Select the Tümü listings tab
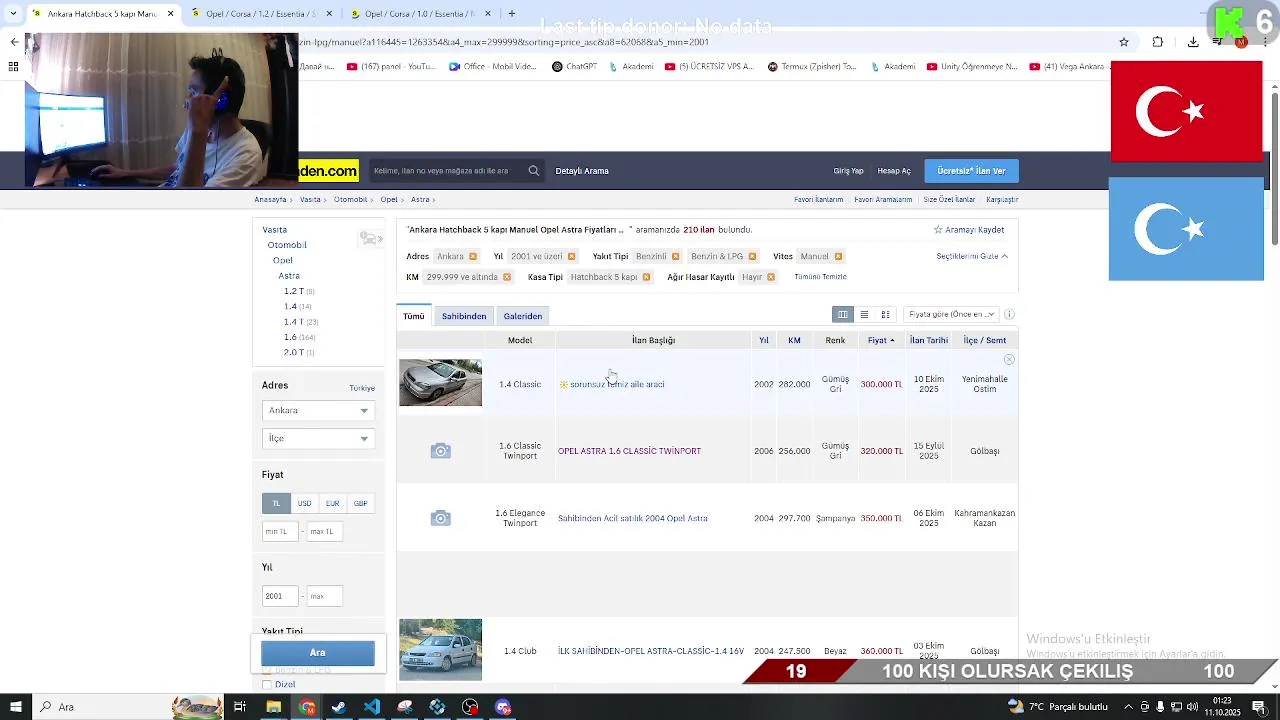This screenshot has height=720, width=1280. pos(414,316)
